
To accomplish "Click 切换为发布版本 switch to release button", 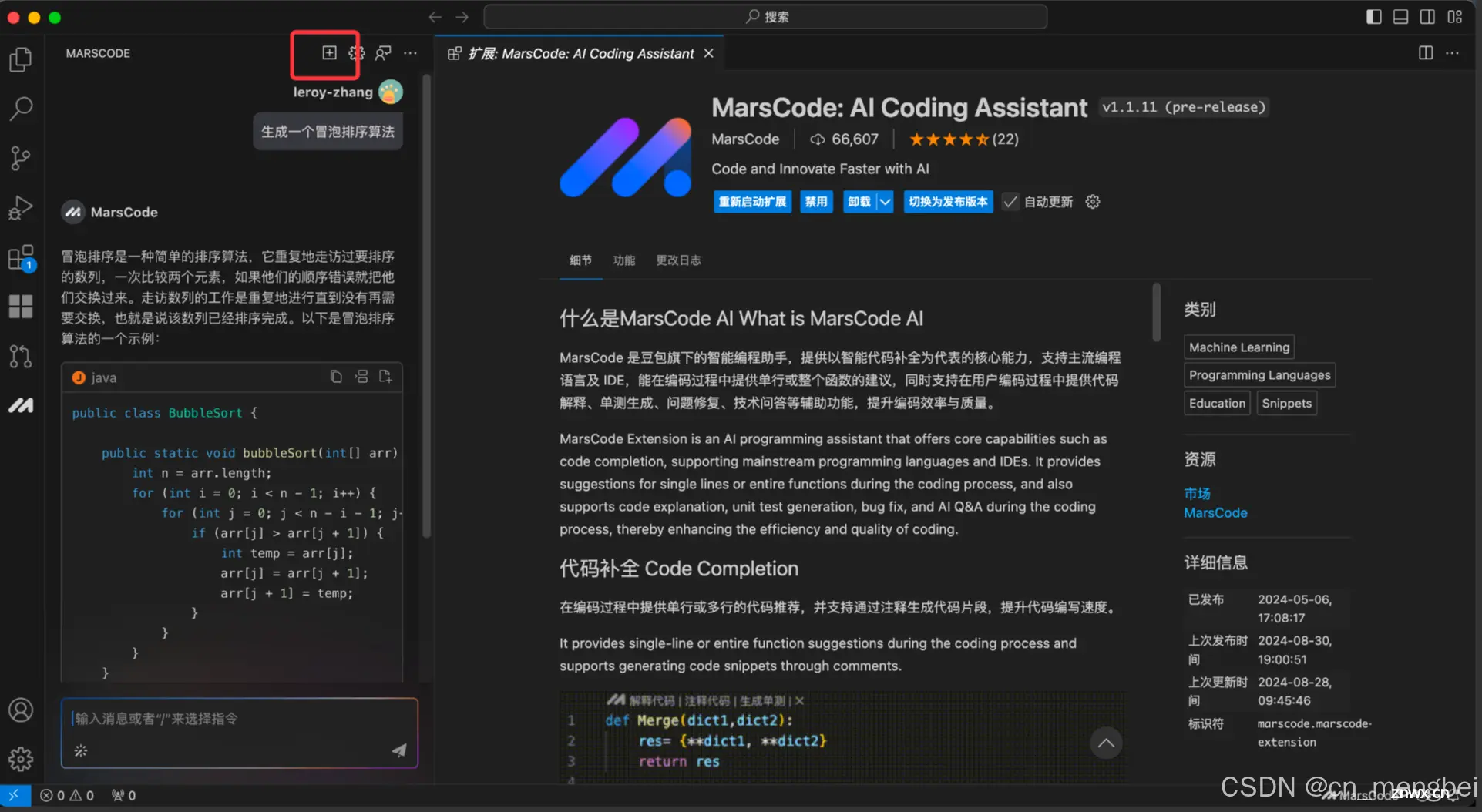I will 948,202.
